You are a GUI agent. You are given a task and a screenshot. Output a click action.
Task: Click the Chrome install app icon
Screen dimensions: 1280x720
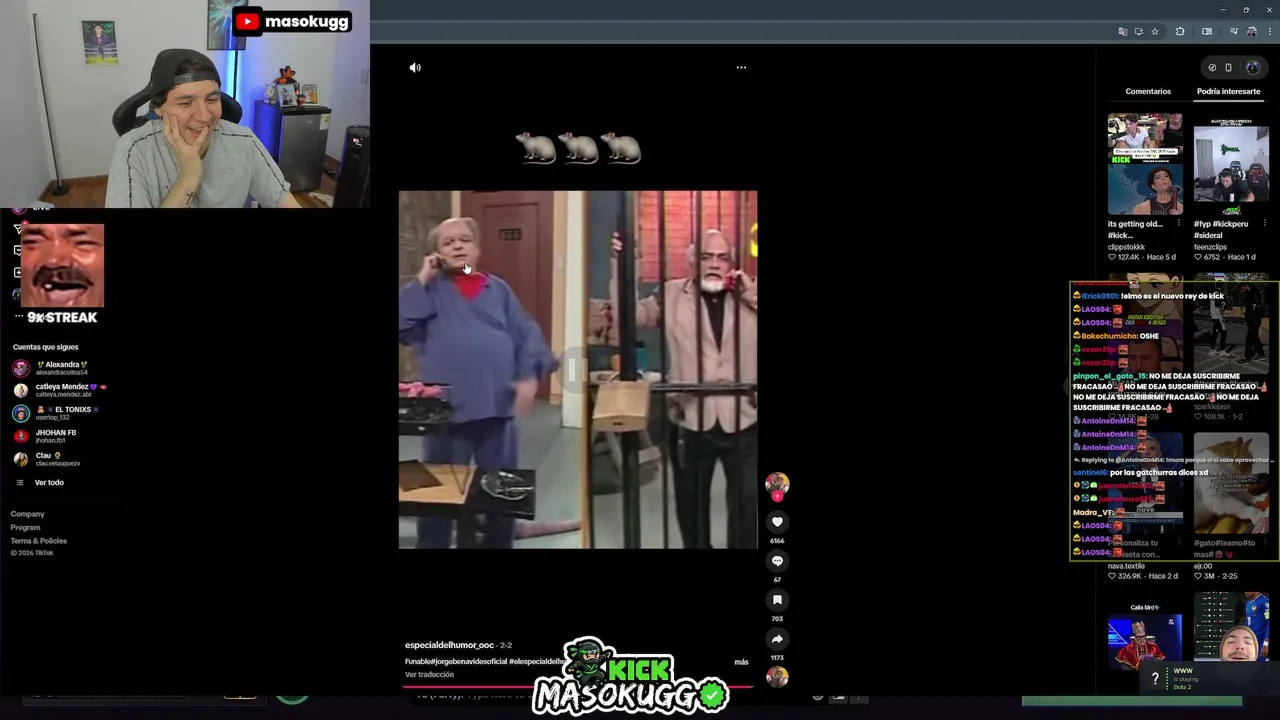(x=1138, y=32)
